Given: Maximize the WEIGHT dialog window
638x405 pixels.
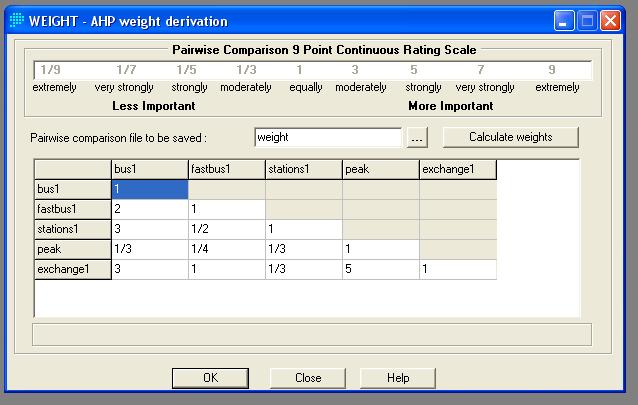Looking at the screenshot, I should click(x=588, y=20).
